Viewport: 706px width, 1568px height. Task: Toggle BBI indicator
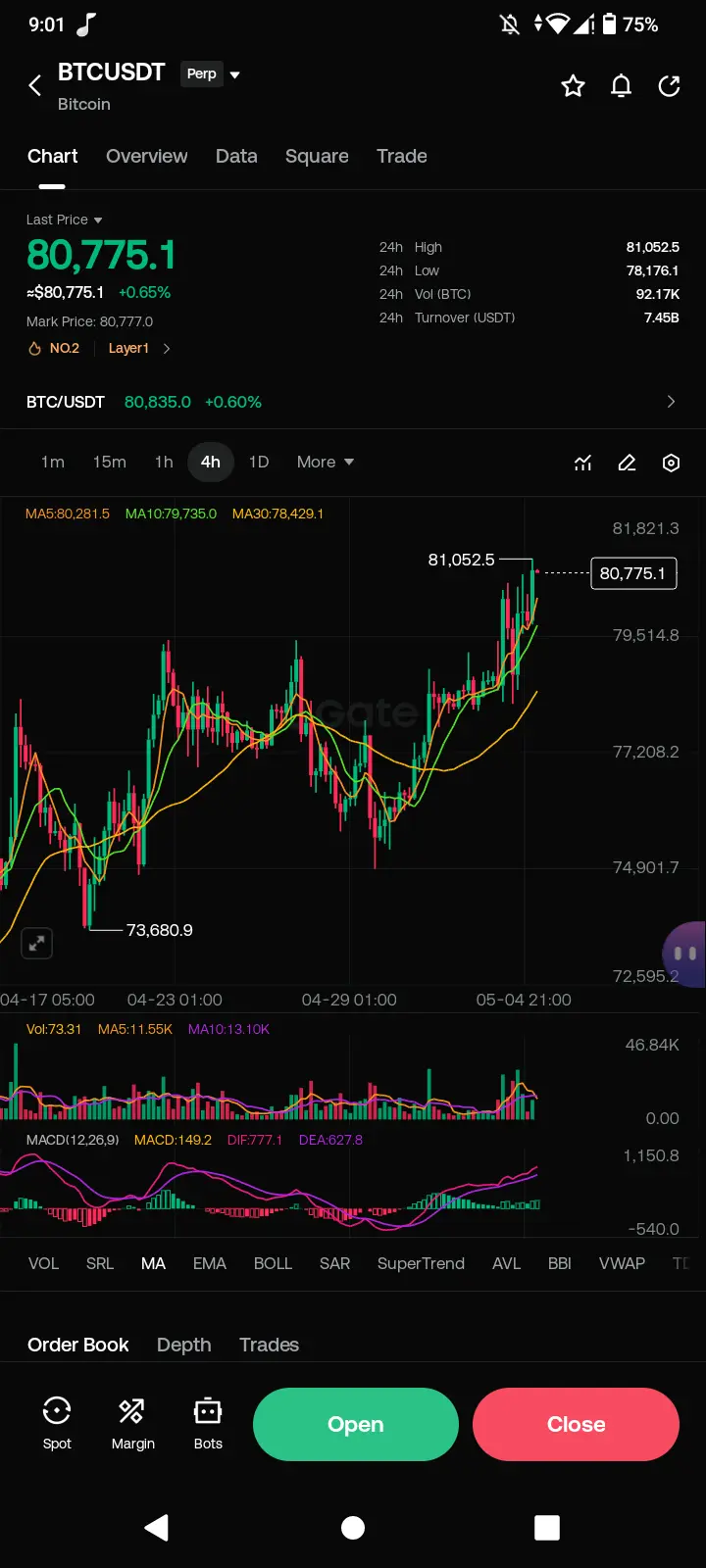point(560,1263)
